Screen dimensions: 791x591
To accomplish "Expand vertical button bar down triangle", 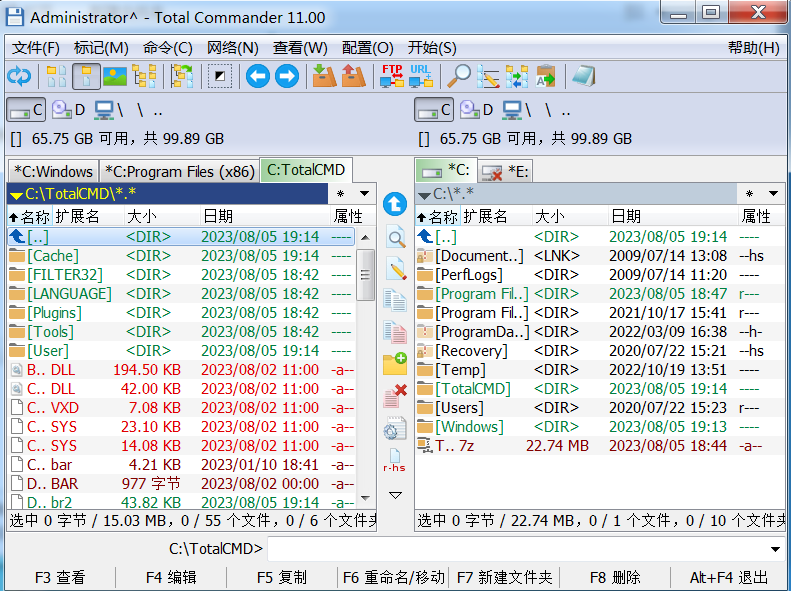I will tap(395, 495).
